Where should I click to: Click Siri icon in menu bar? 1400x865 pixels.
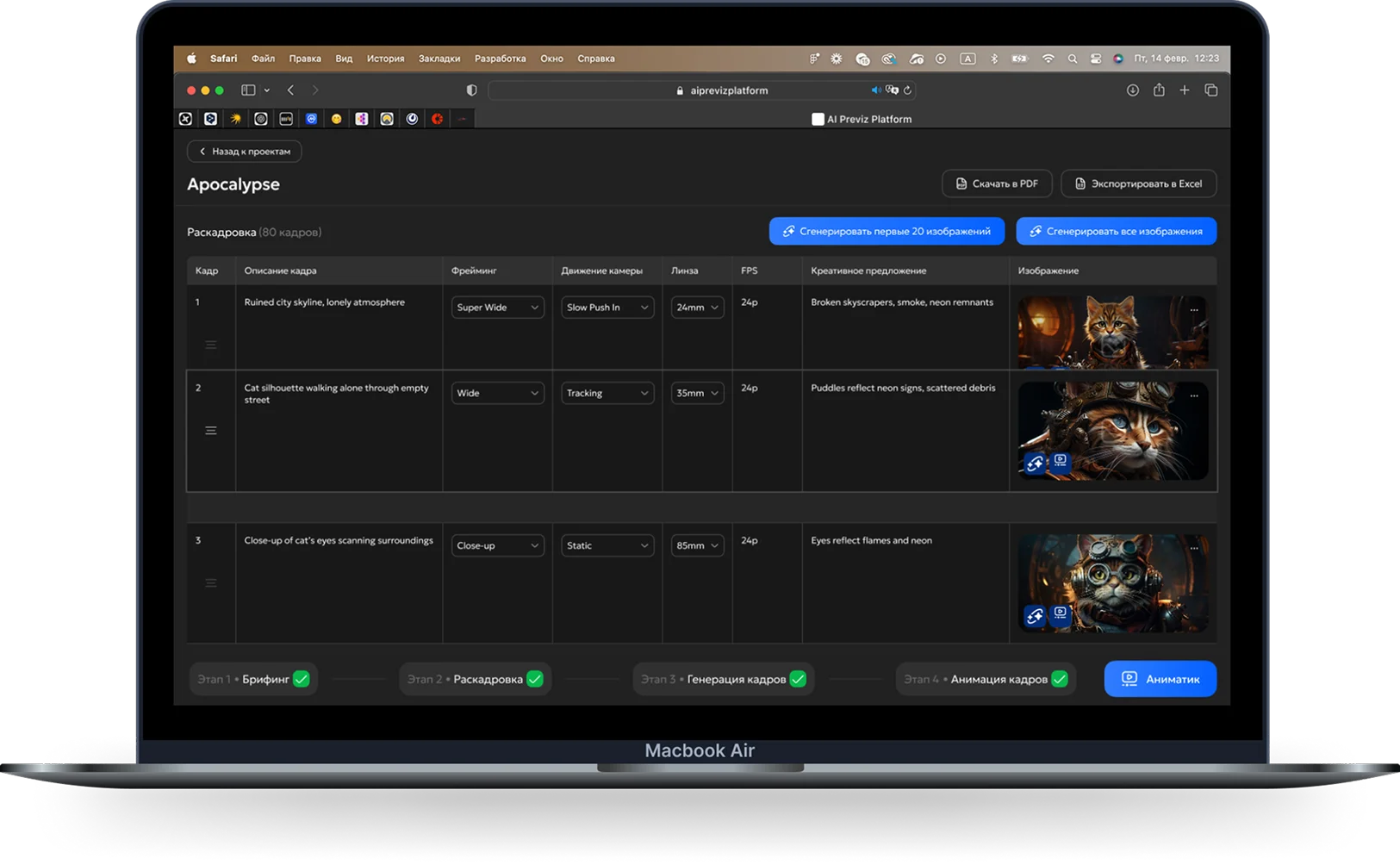tap(1118, 59)
